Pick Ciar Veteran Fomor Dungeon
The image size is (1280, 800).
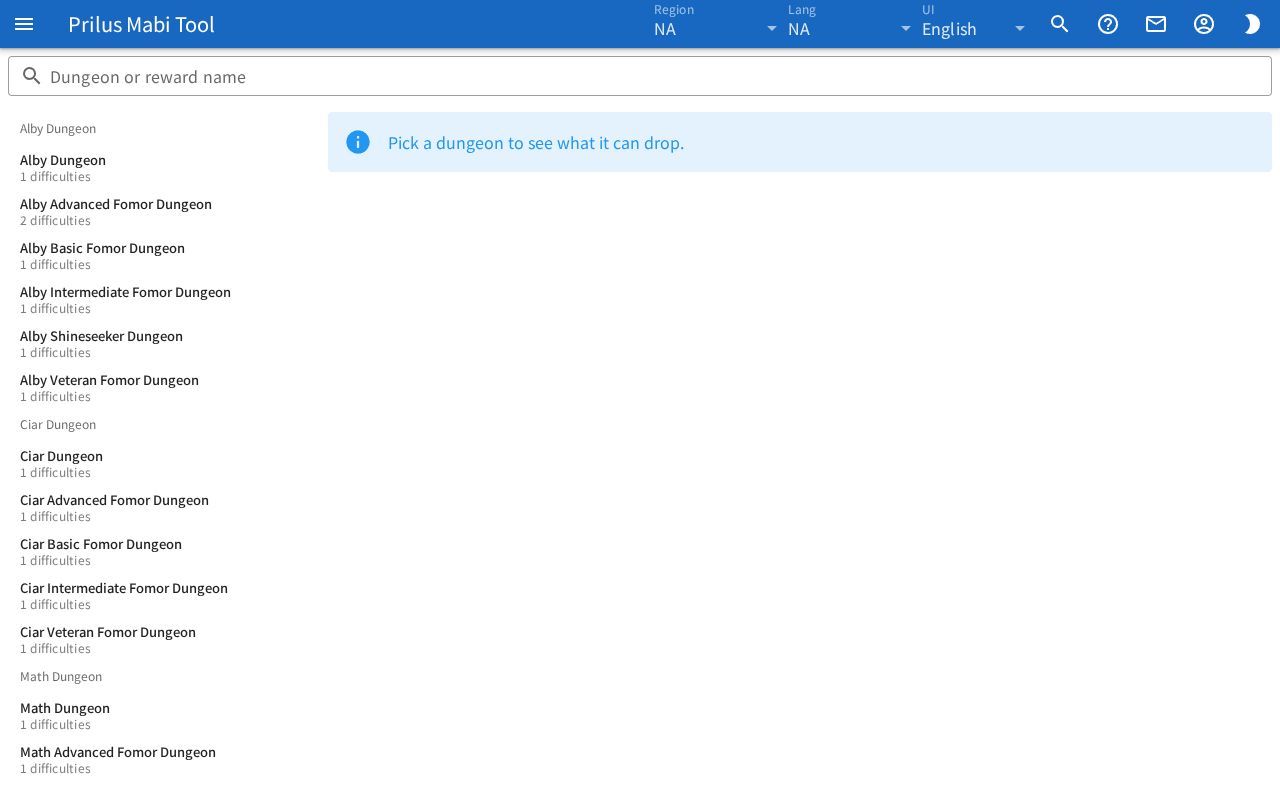160,640
